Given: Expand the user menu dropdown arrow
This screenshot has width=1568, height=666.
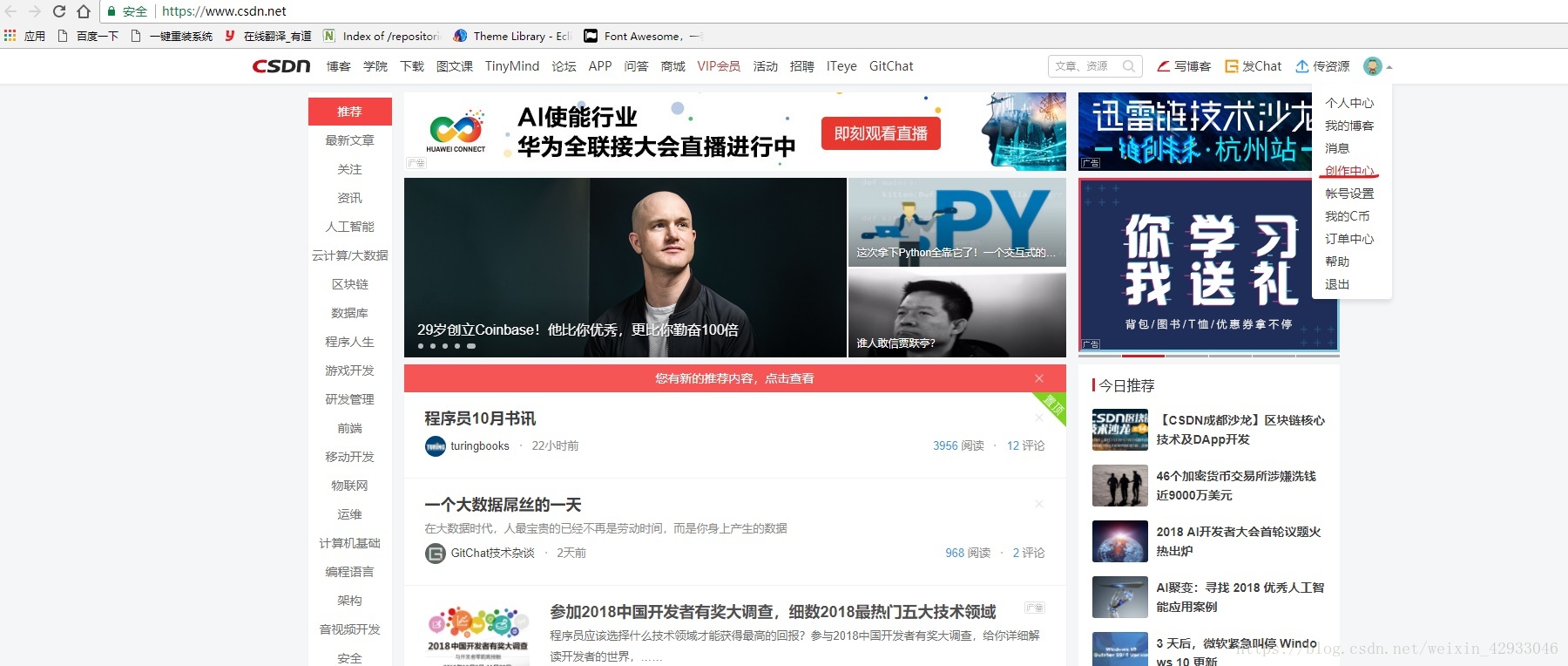Looking at the screenshot, I should (x=1389, y=67).
